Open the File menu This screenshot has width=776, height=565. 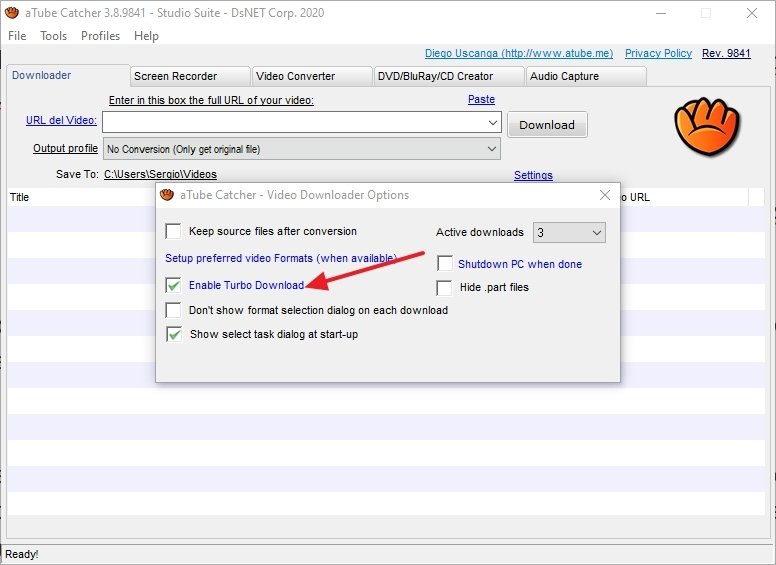tap(17, 36)
